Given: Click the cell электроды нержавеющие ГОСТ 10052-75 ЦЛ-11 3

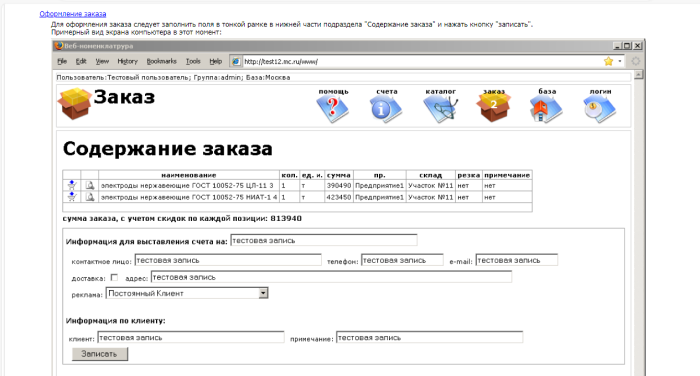Looking at the screenshot, I should [x=189, y=185].
